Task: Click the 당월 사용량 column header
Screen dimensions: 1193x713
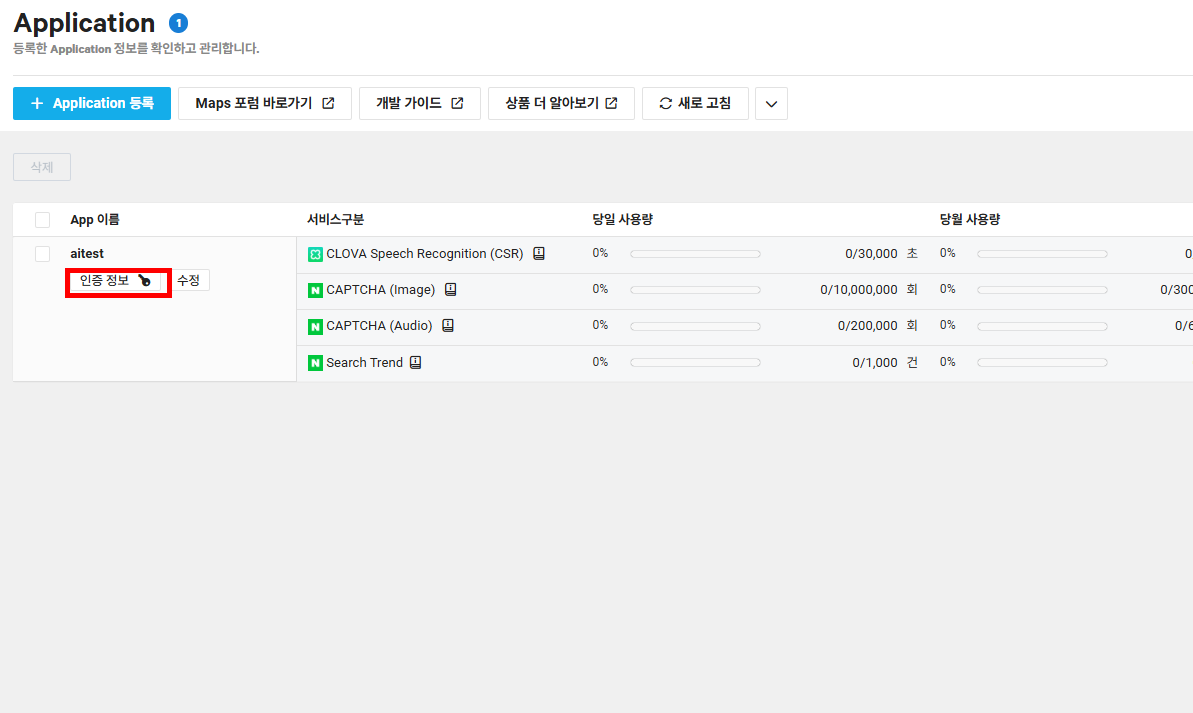Action: pos(970,220)
